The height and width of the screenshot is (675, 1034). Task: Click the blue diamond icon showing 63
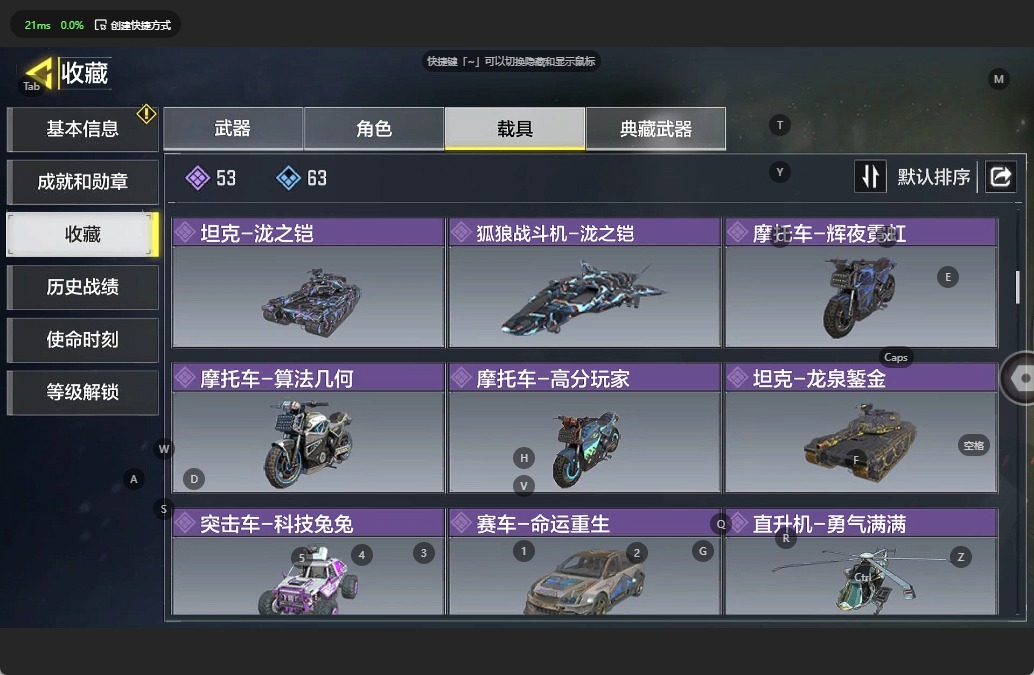(x=288, y=178)
